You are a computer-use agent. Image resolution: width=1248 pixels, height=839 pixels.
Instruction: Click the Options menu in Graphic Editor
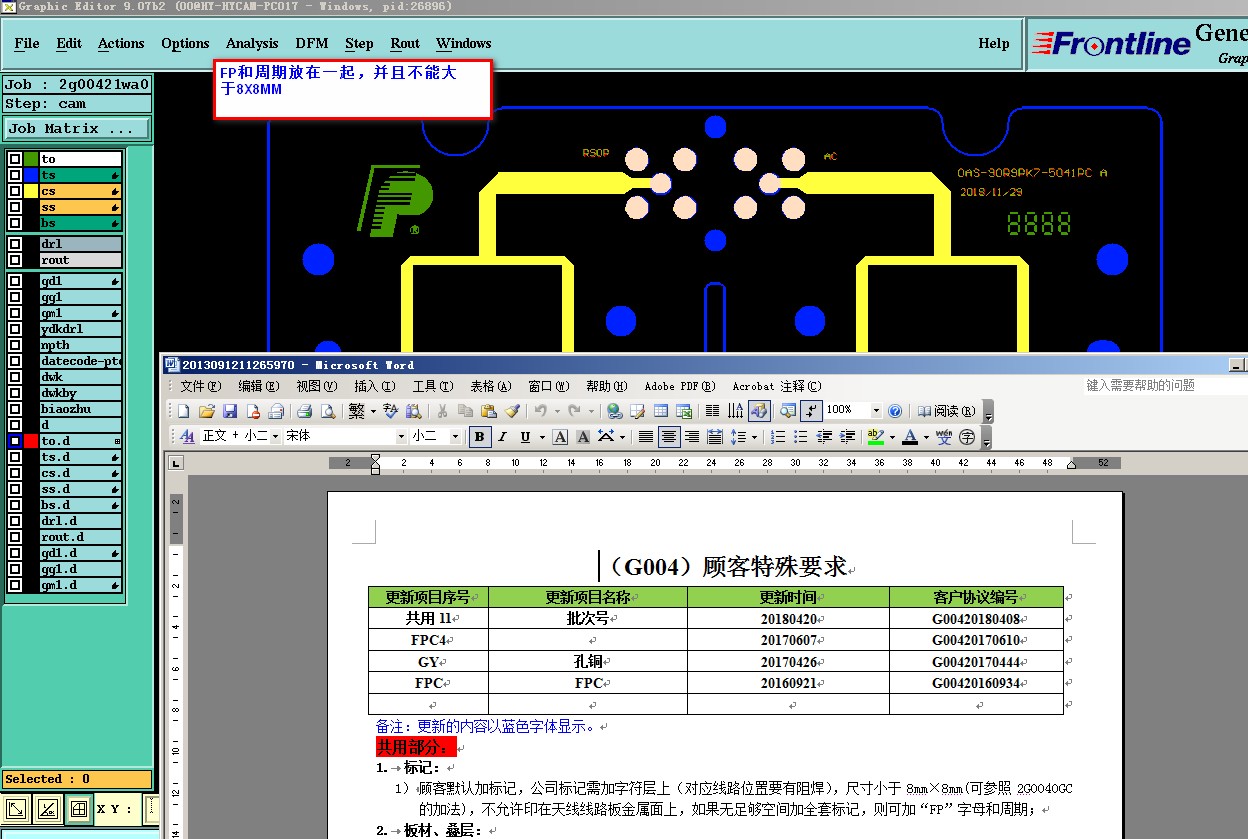coord(186,43)
